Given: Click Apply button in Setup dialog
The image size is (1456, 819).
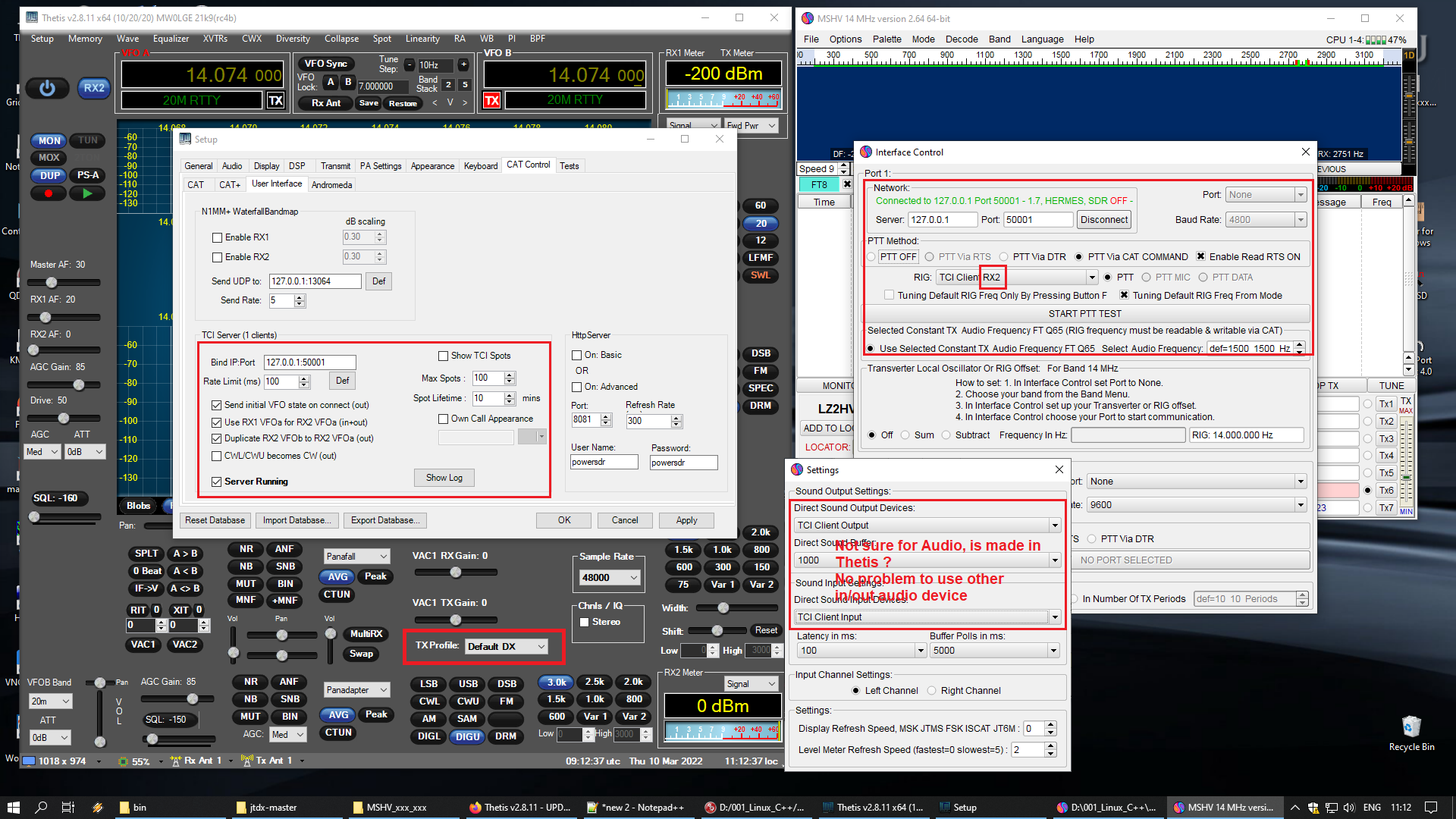Looking at the screenshot, I should [x=686, y=520].
